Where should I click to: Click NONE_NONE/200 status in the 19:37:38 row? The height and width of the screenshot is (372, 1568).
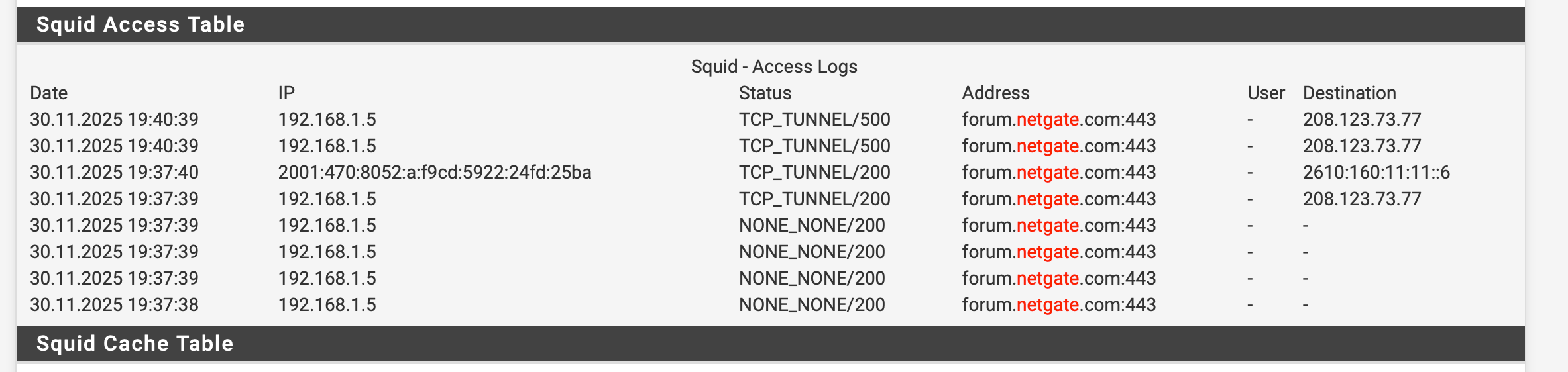click(812, 304)
